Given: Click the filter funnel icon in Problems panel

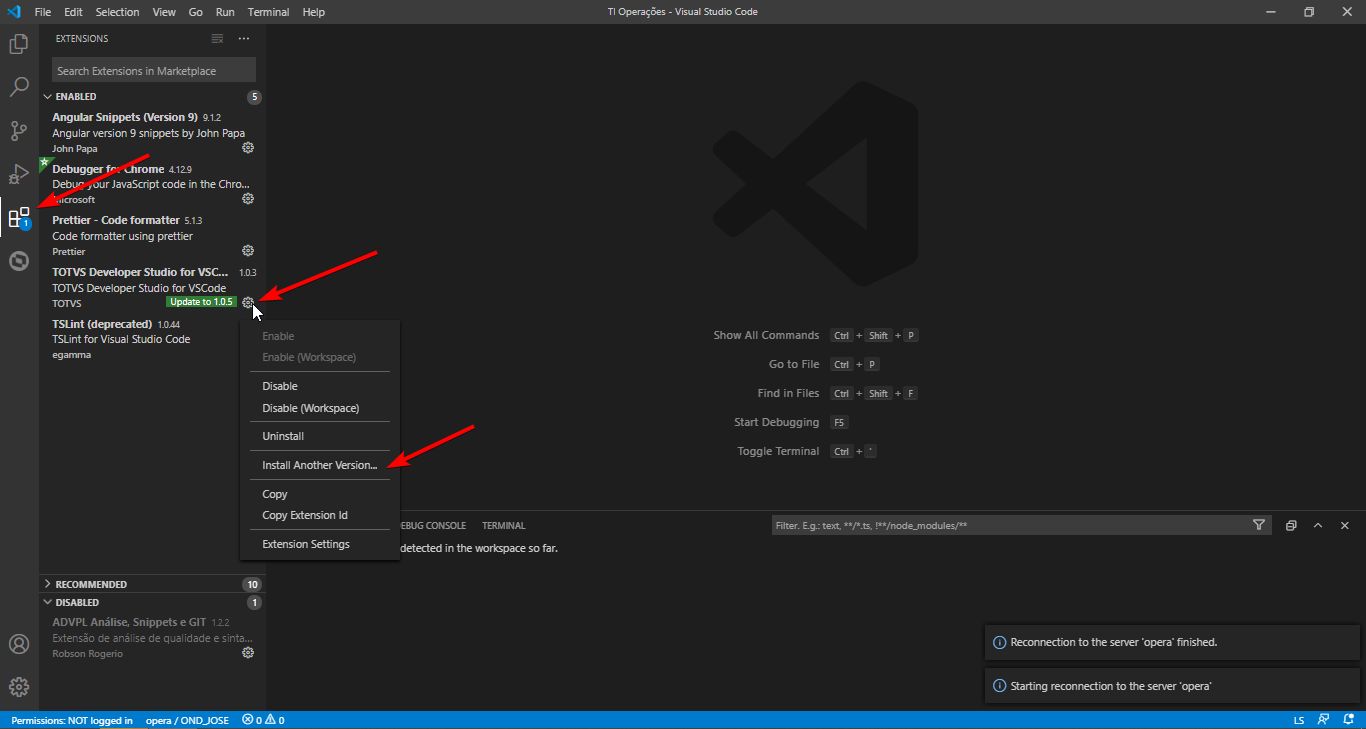Looking at the screenshot, I should tap(1259, 525).
